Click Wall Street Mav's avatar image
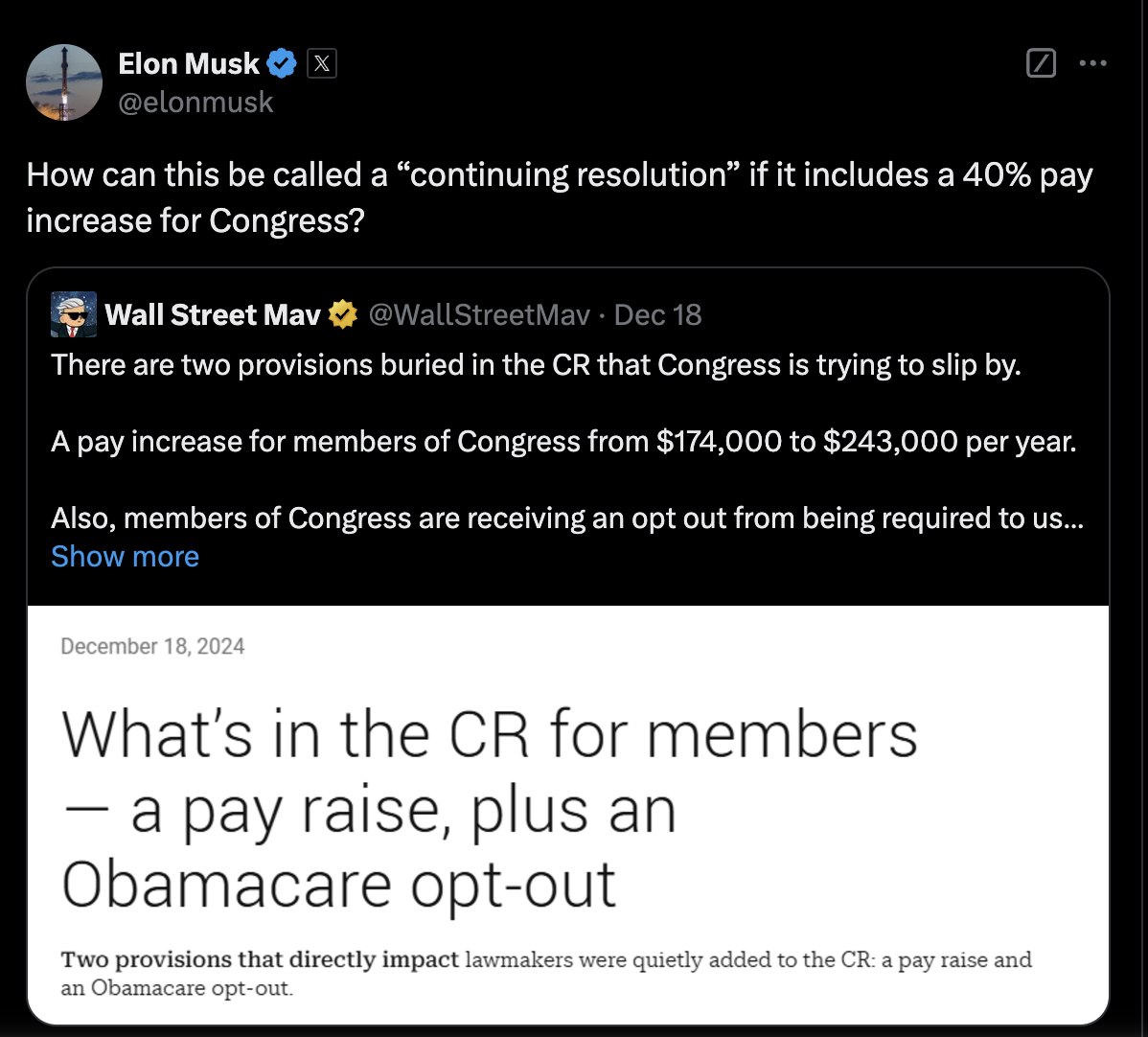1148x1037 pixels. pos(73,314)
